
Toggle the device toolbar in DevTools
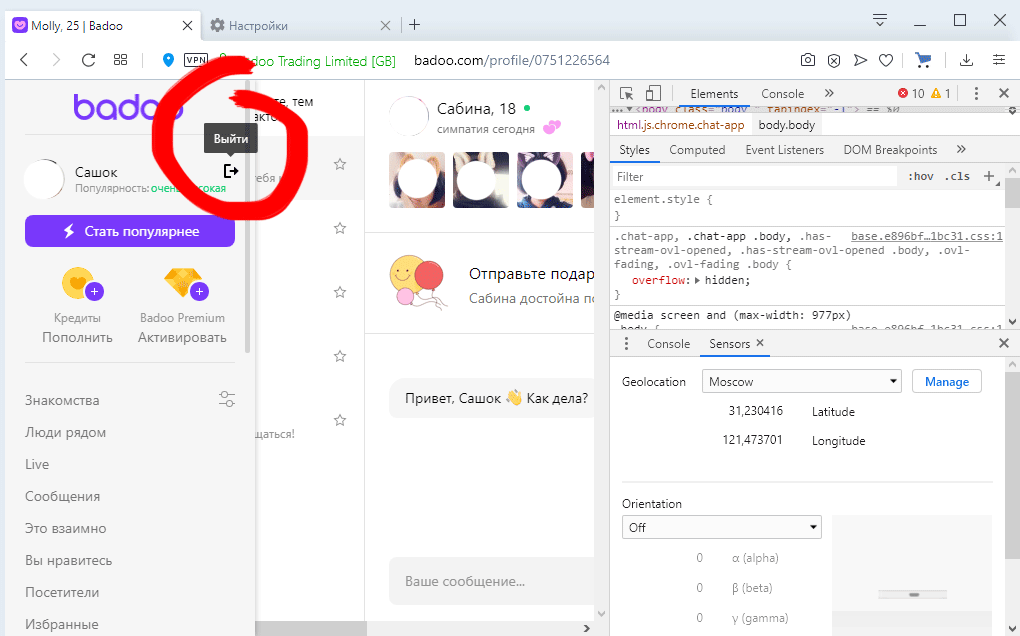coord(653,93)
